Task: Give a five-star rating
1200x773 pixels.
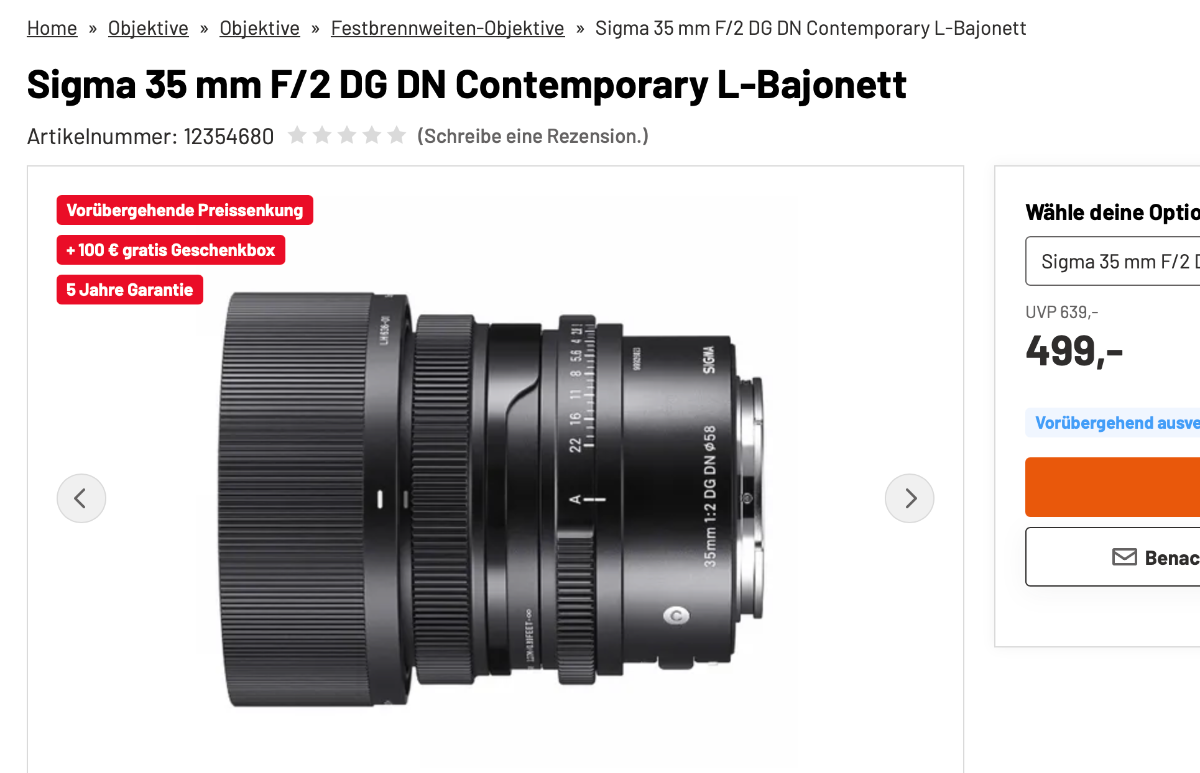Action: coord(397,135)
